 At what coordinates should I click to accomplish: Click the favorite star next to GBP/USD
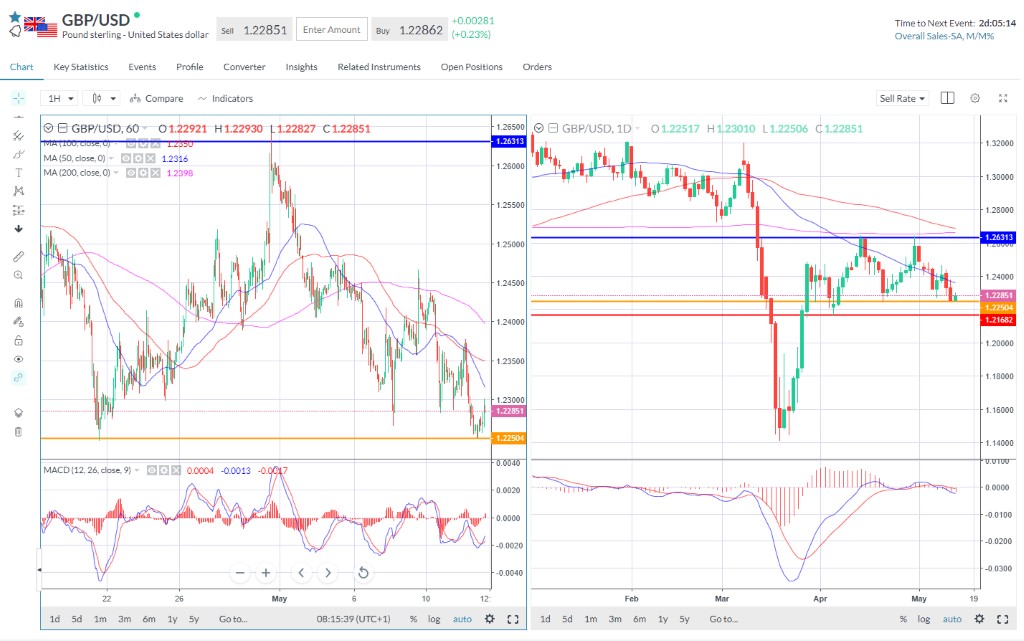14,18
